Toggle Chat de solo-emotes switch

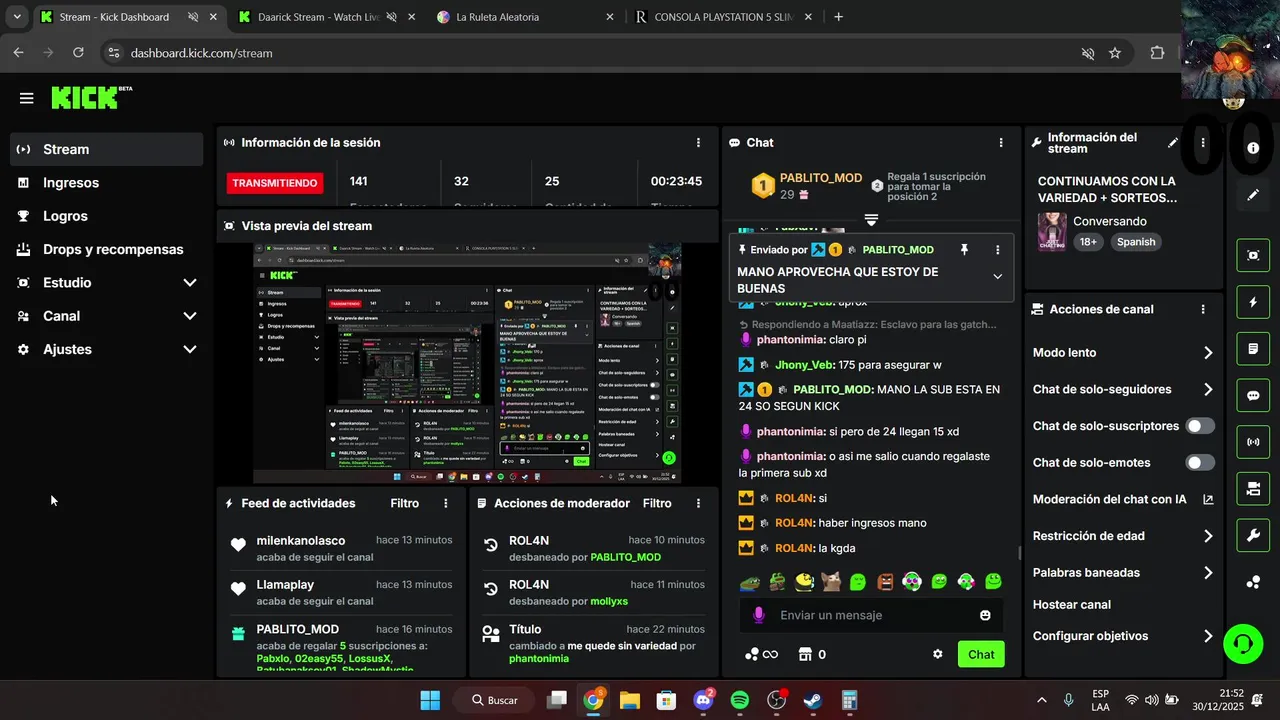coord(1200,462)
